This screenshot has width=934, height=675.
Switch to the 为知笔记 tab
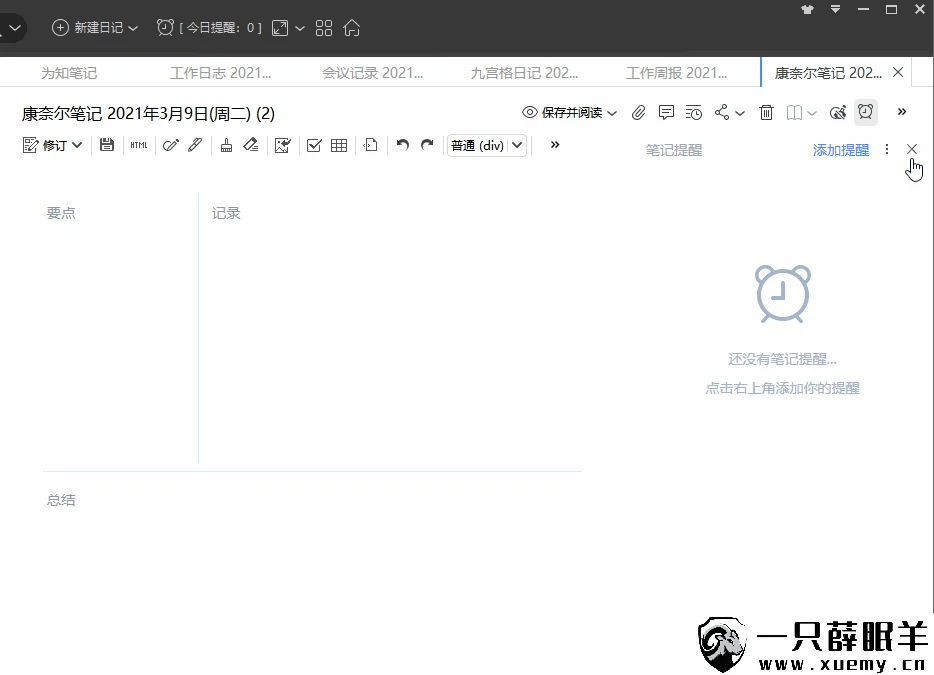[69, 73]
